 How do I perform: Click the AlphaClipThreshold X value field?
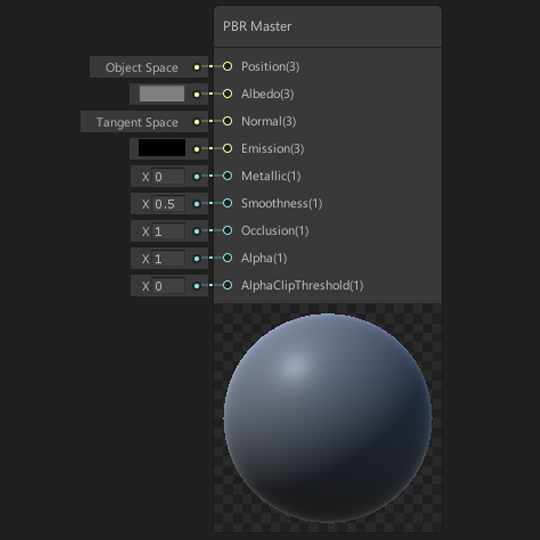(168, 286)
